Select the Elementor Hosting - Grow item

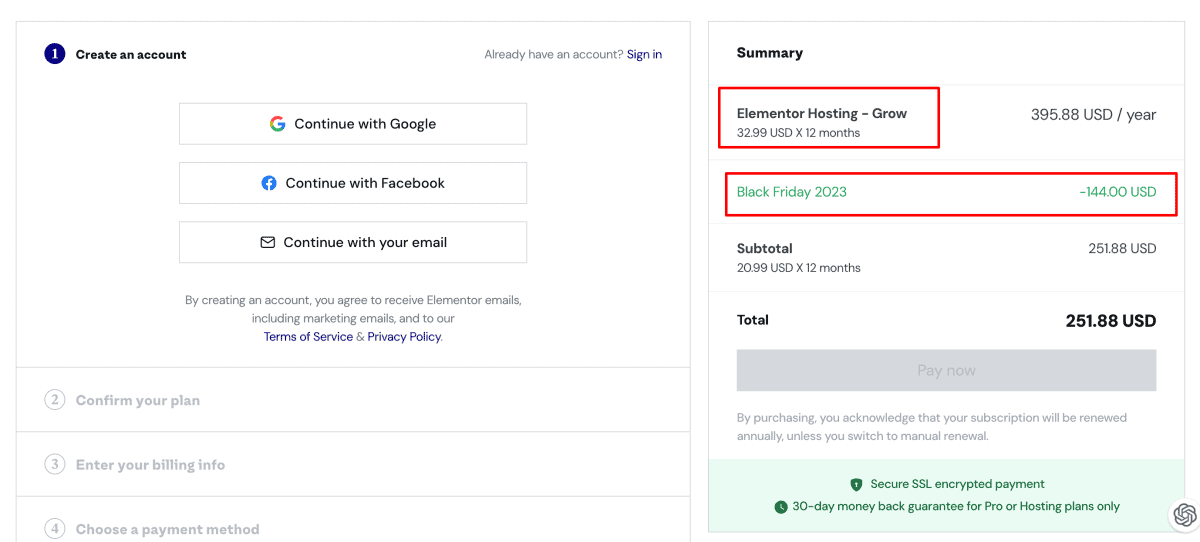coord(822,113)
